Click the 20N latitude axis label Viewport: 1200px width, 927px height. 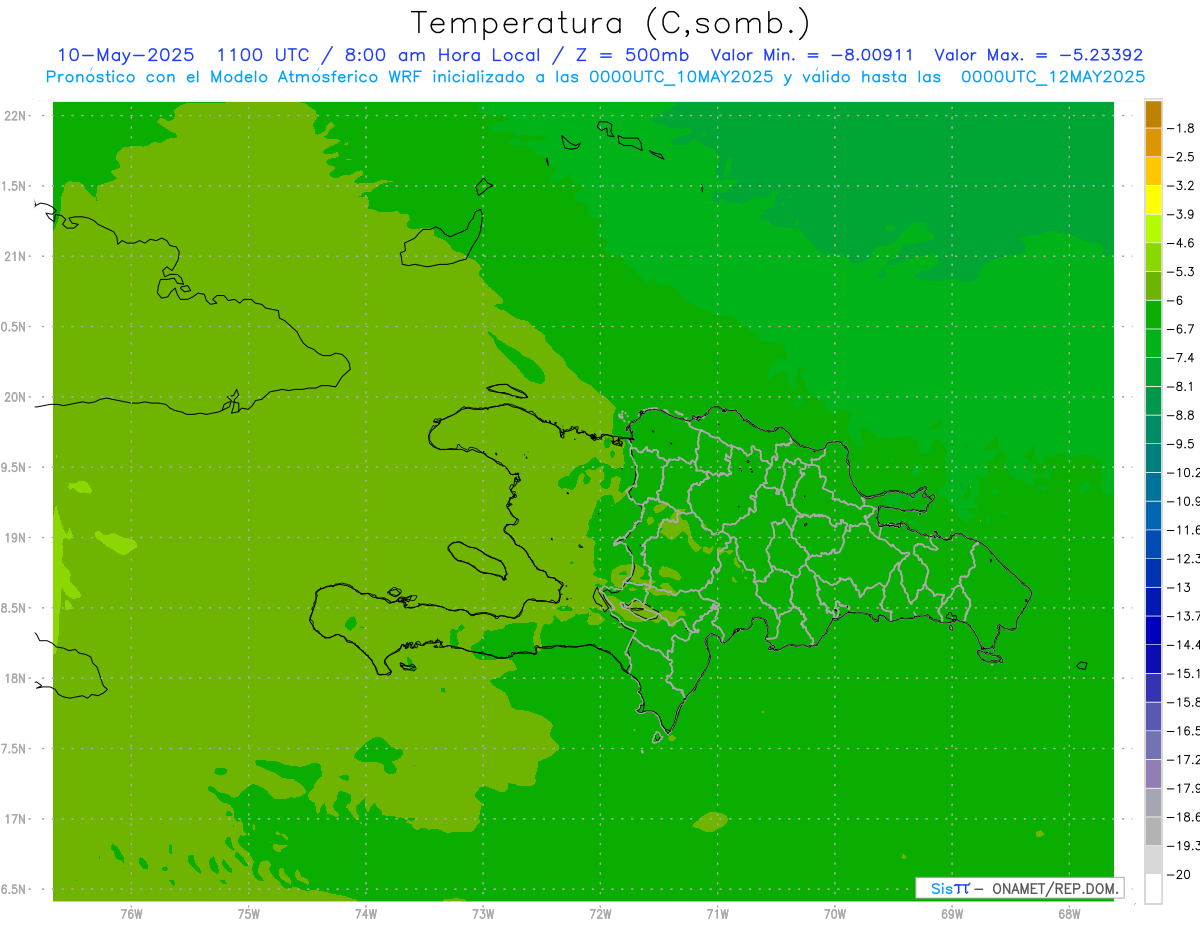point(16,397)
